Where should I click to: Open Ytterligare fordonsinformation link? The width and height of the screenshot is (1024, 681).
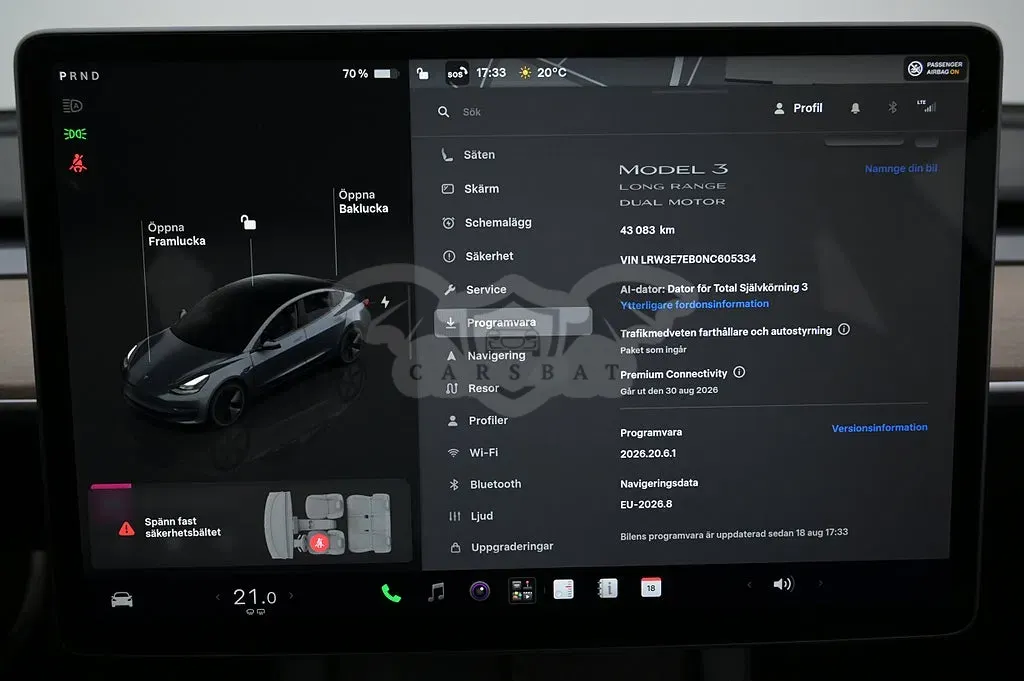pos(694,304)
